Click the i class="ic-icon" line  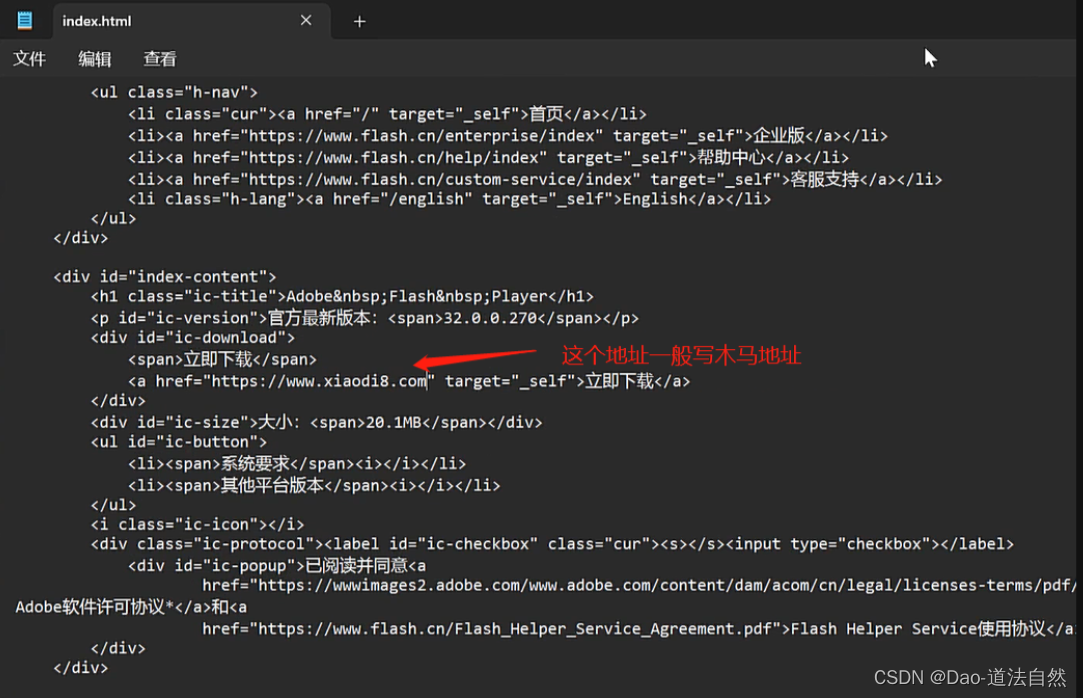(x=197, y=524)
